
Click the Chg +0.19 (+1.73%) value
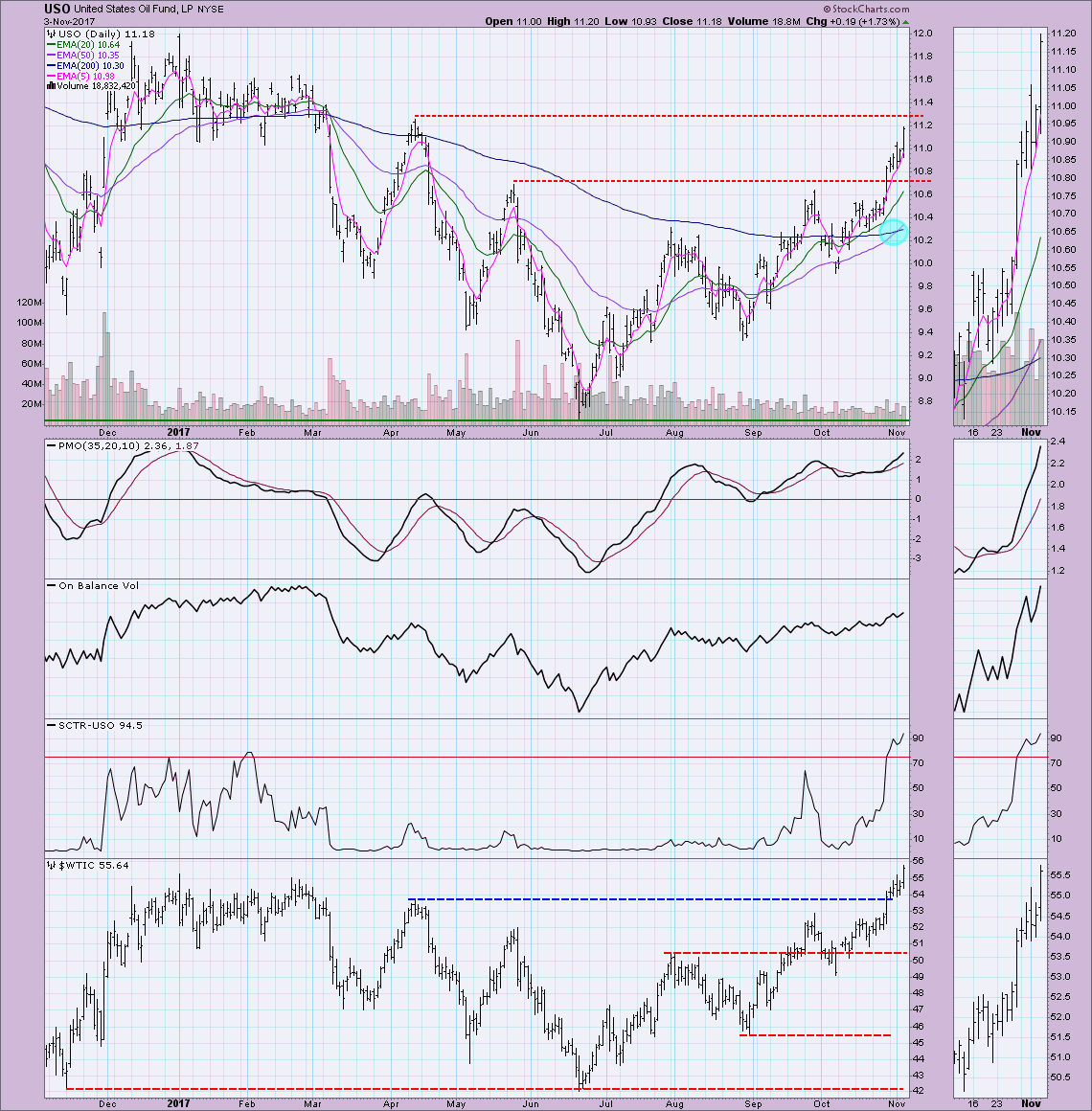coord(853,21)
